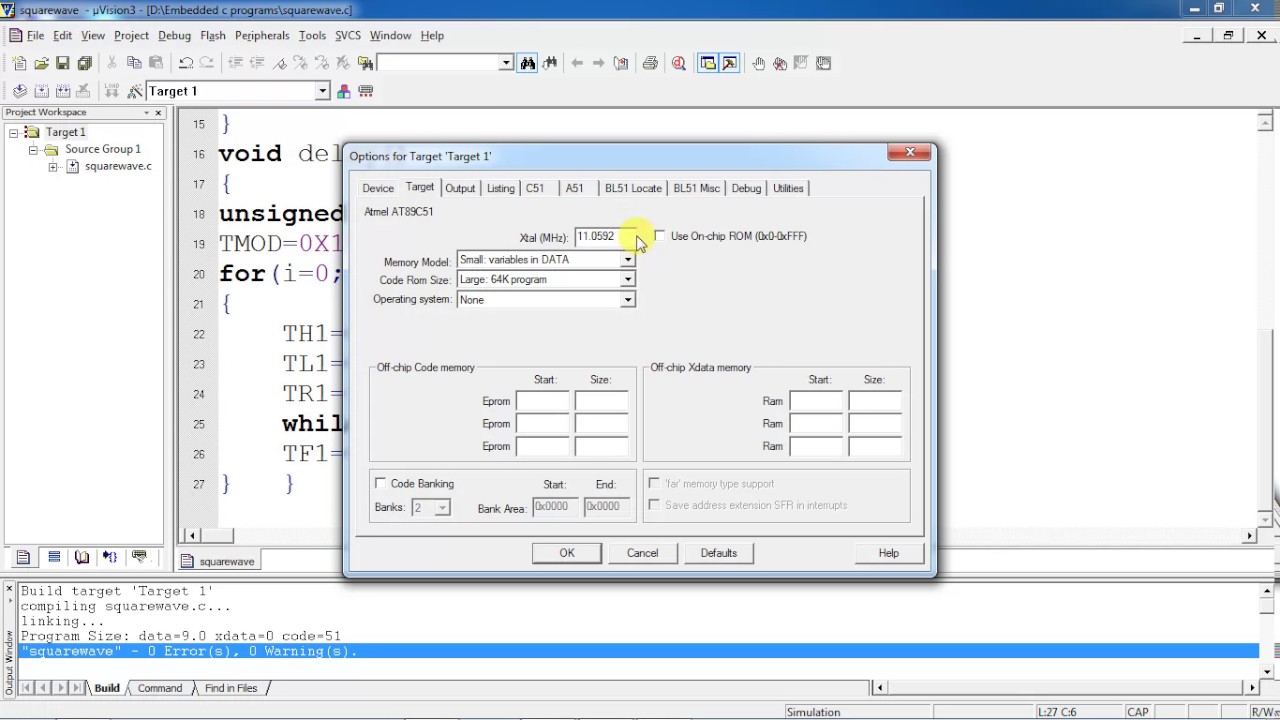Click the Paste clipboard icon
Image resolution: width=1280 pixels, height=720 pixels.
click(x=156, y=63)
